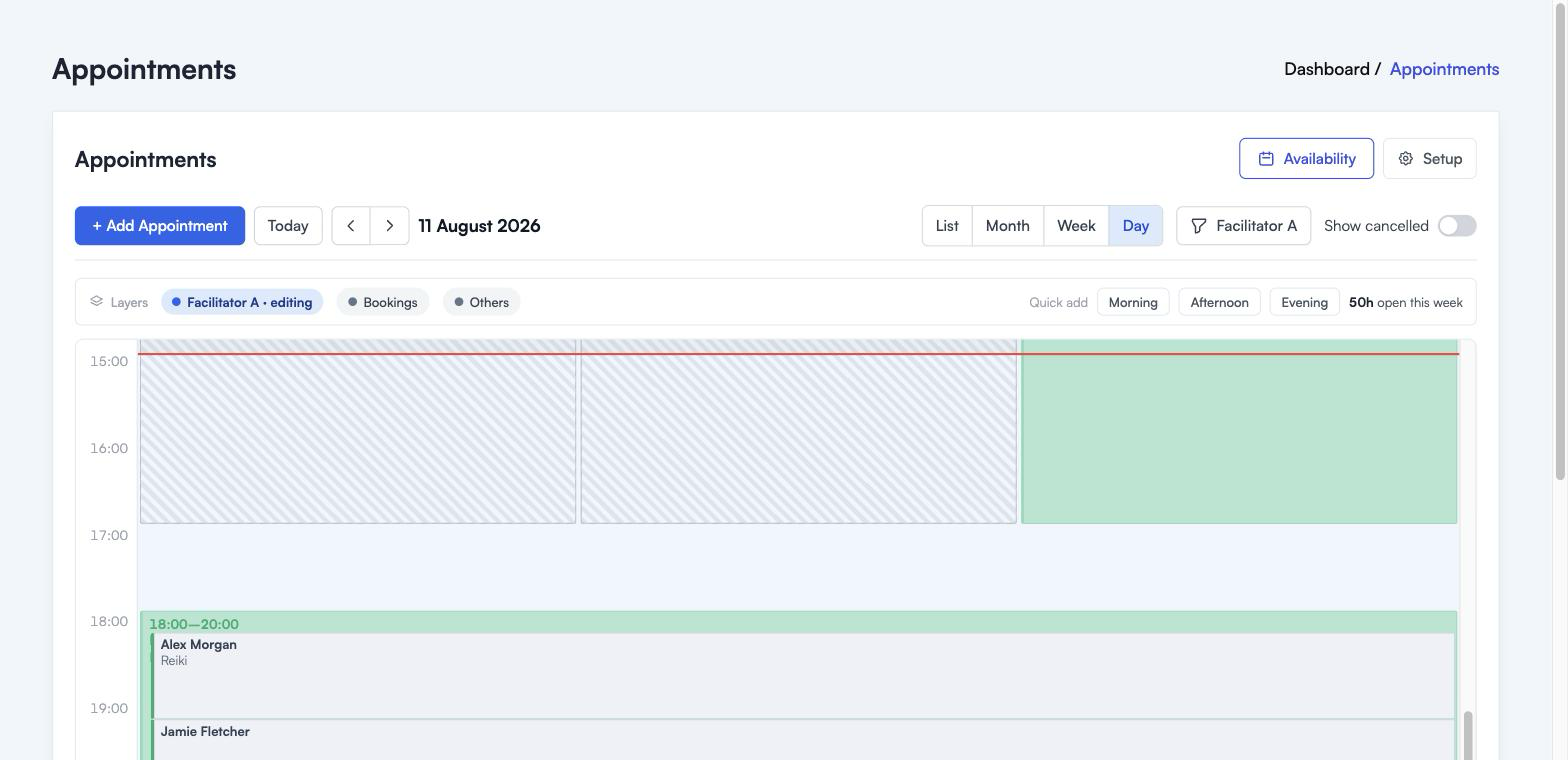Click the Quick add label
Image resolution: width=1568 pixels, height=760 pixels.
[x=1058, y=302]
